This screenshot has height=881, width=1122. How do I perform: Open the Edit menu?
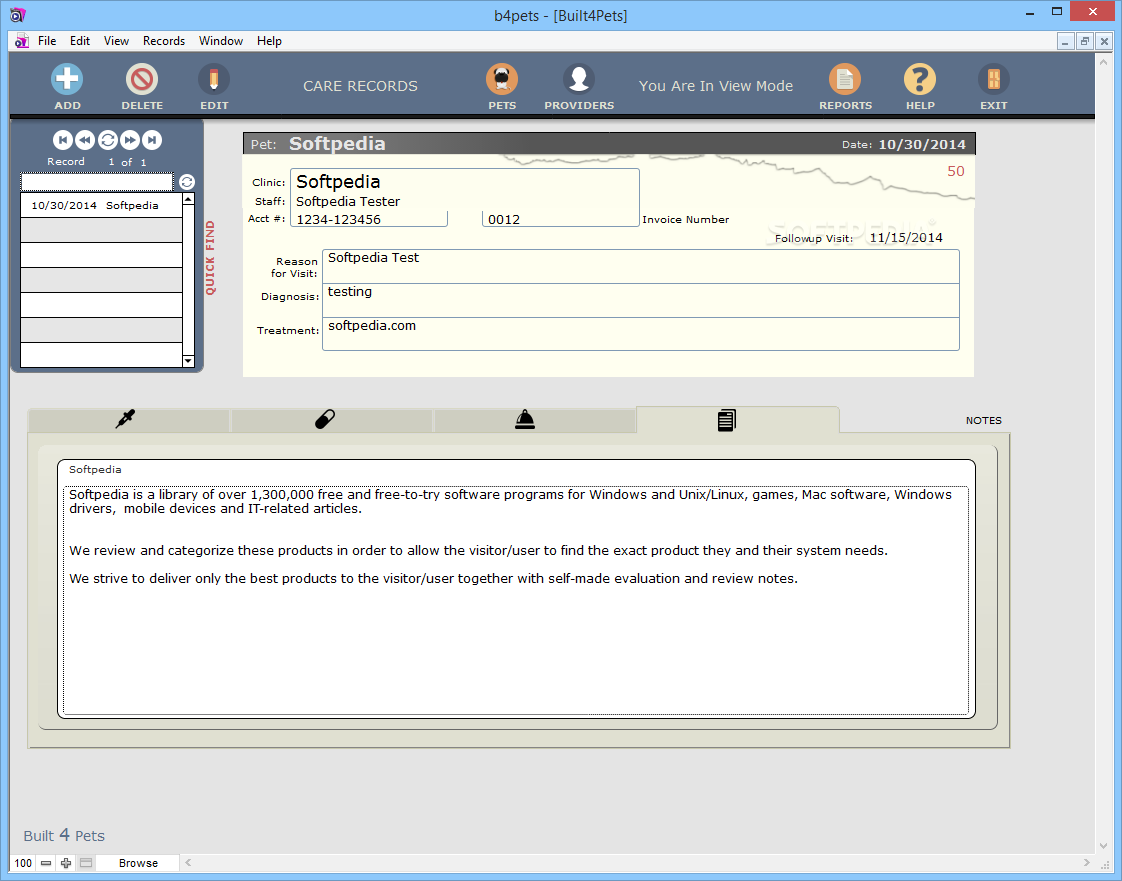(79, 41)
